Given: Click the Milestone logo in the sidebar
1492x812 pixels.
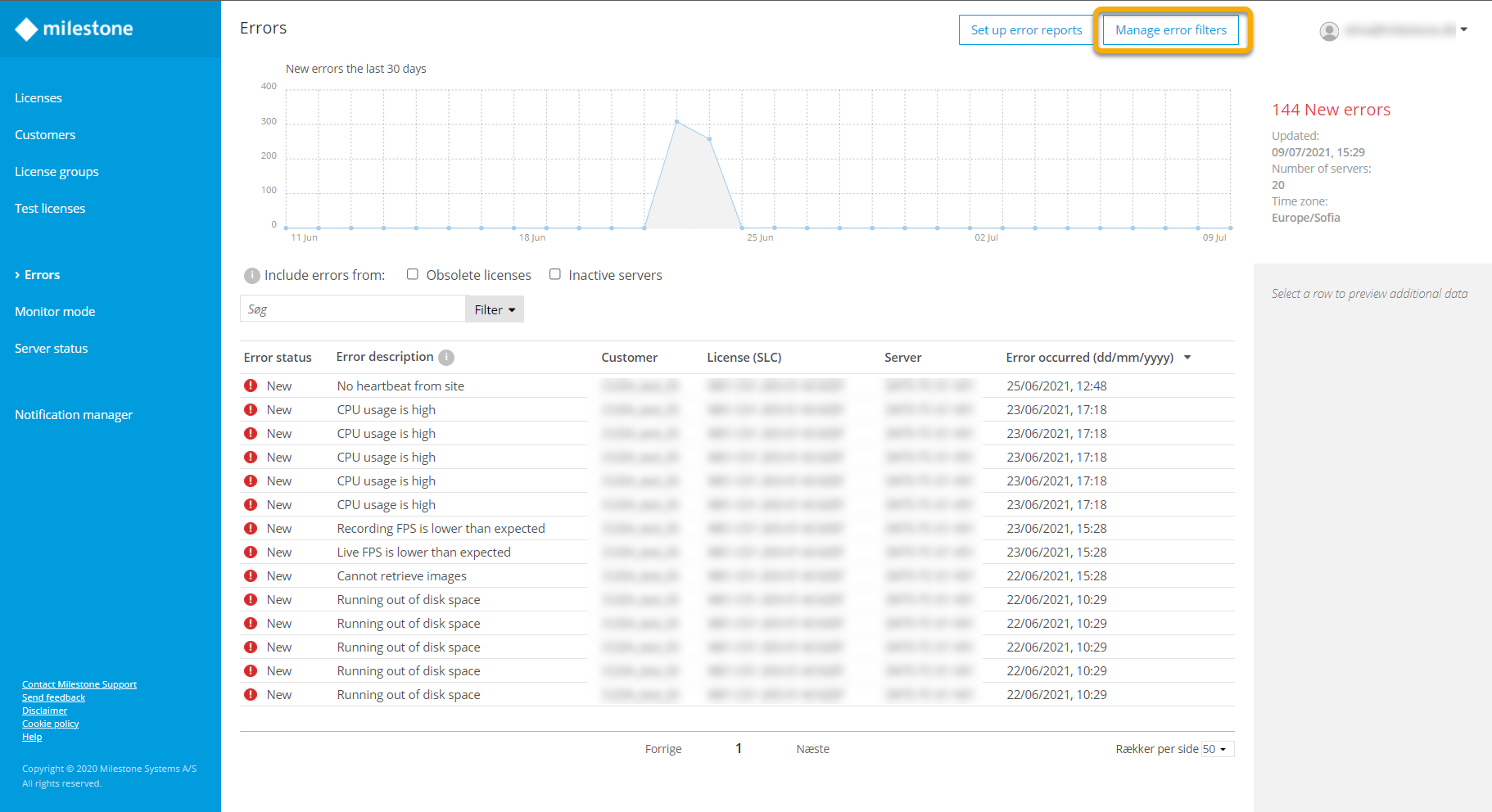Looking at the screenshot, I should click(73, 29).
